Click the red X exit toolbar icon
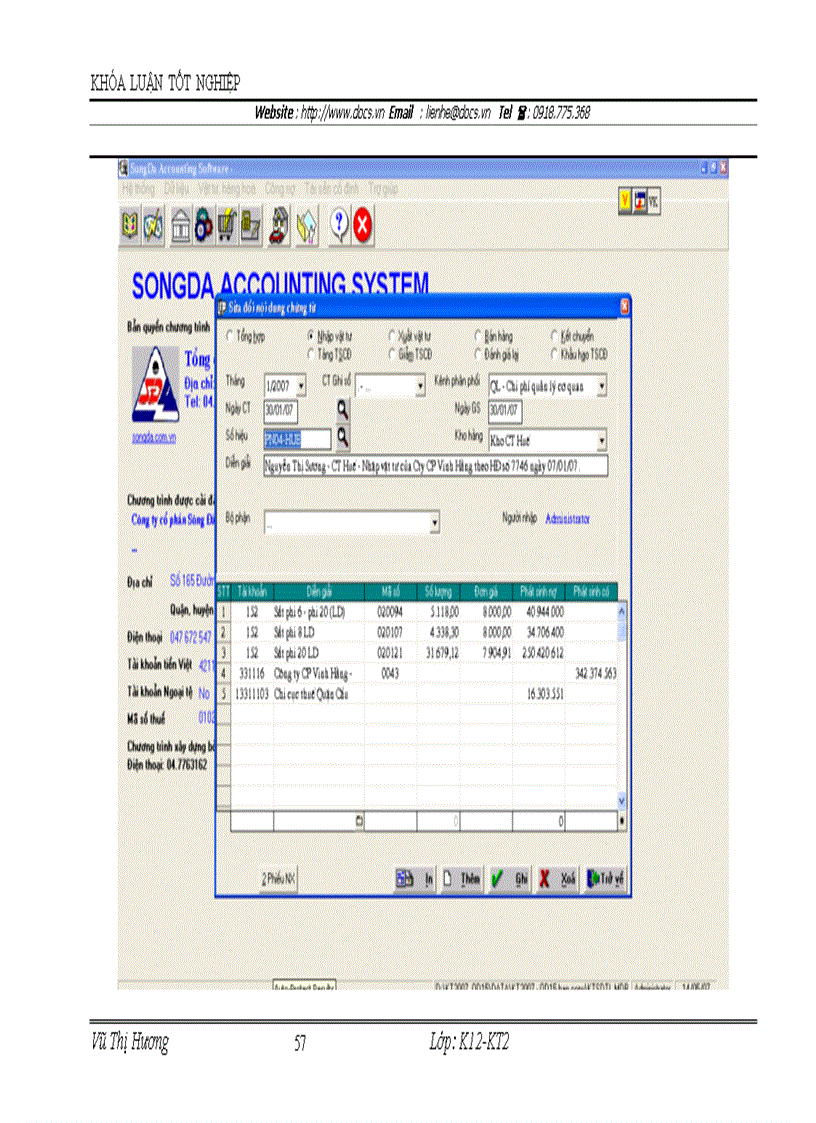The image size is (816, 1123). tap(363, 228)
